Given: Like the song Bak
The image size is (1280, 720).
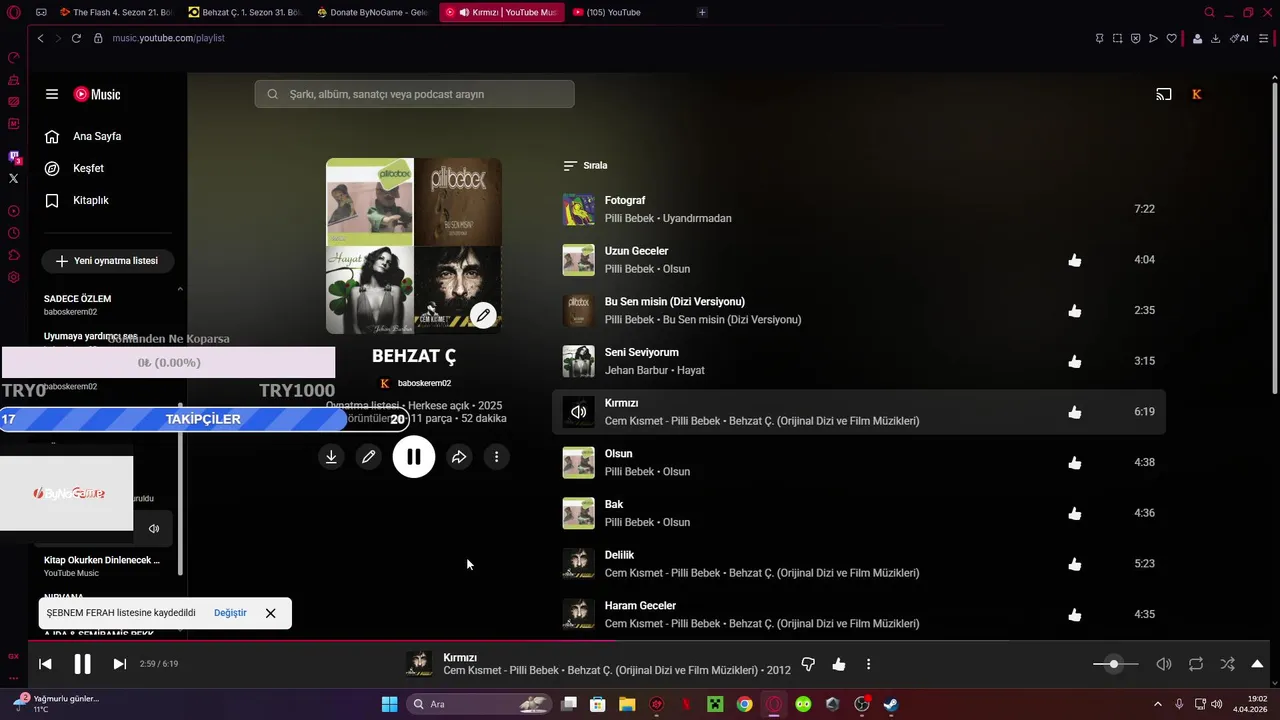Looking at the screenshot, I should point(1075,513).
